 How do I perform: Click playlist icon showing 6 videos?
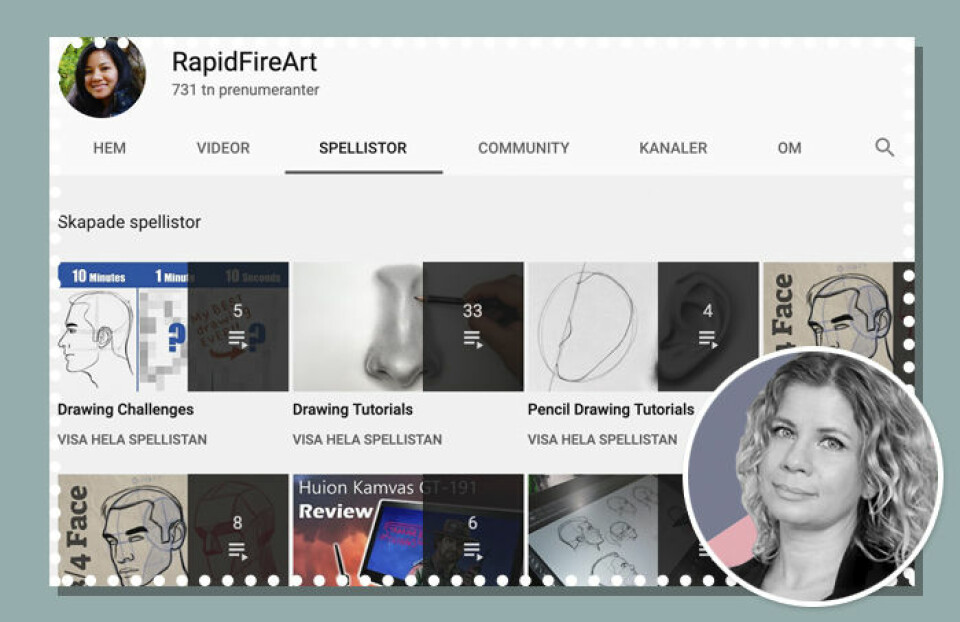click(x=472, y=550)
